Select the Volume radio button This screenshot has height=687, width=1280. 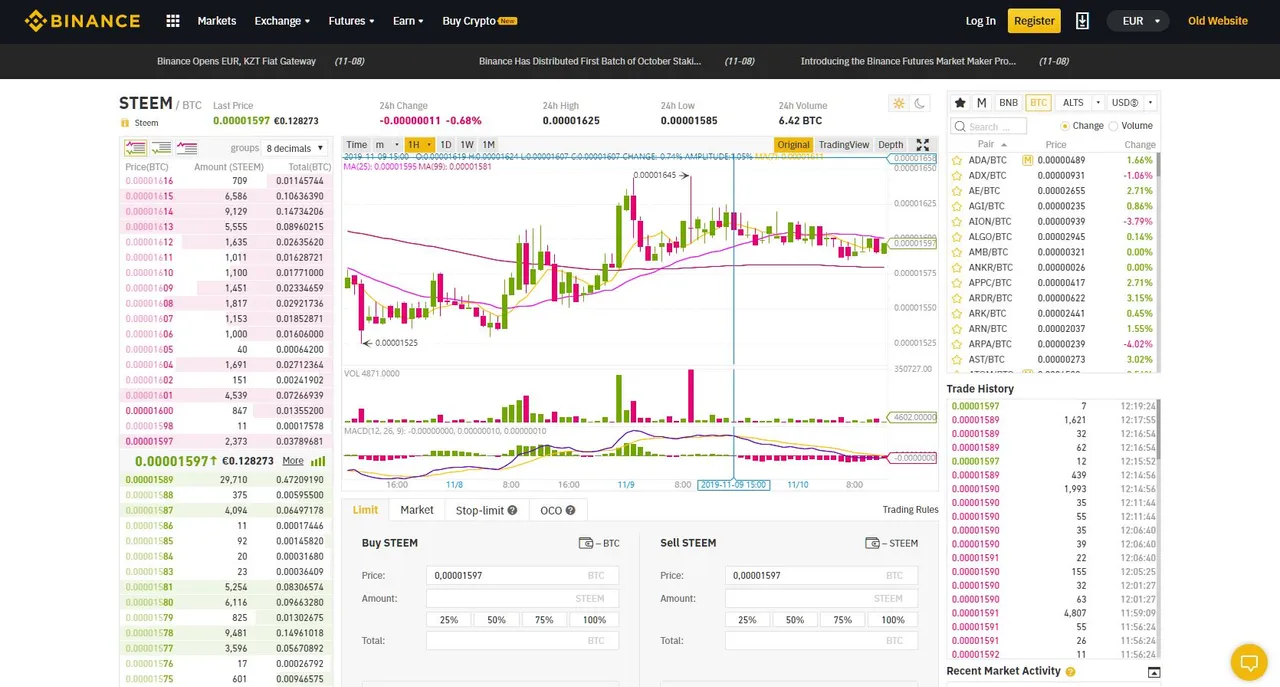pos(1113,126)
